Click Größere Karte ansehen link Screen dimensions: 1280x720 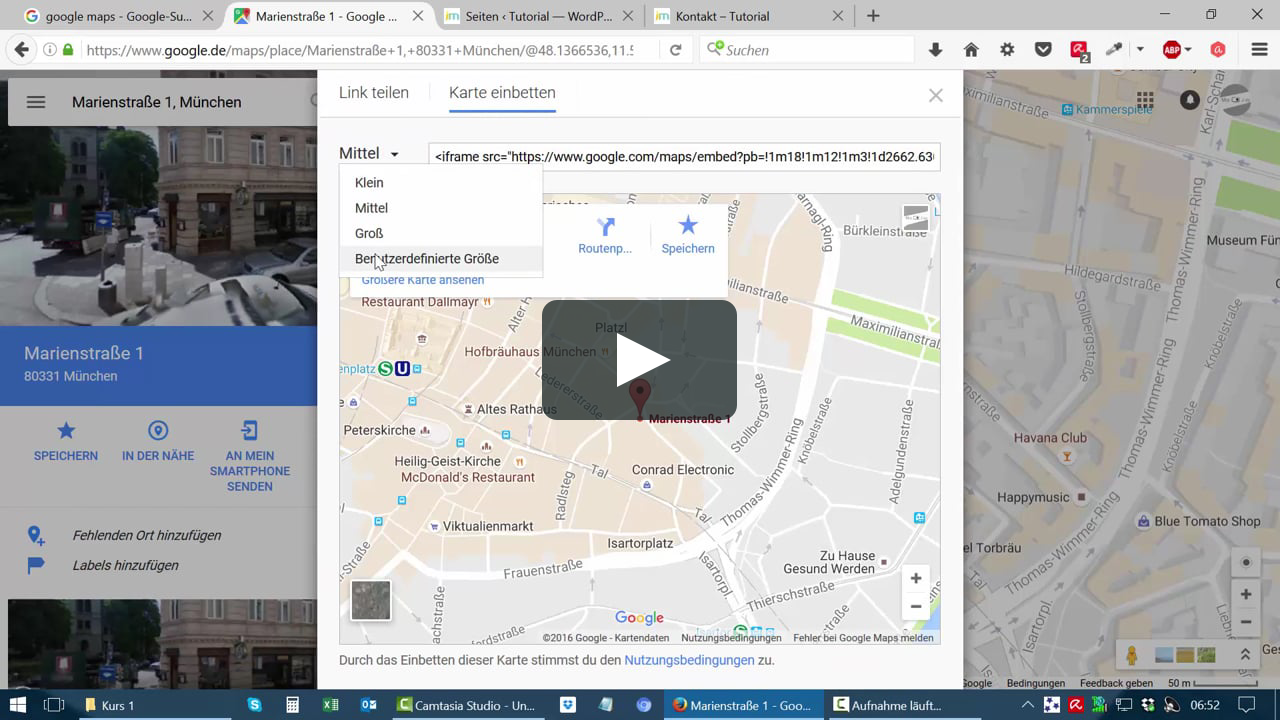point(423,280)
